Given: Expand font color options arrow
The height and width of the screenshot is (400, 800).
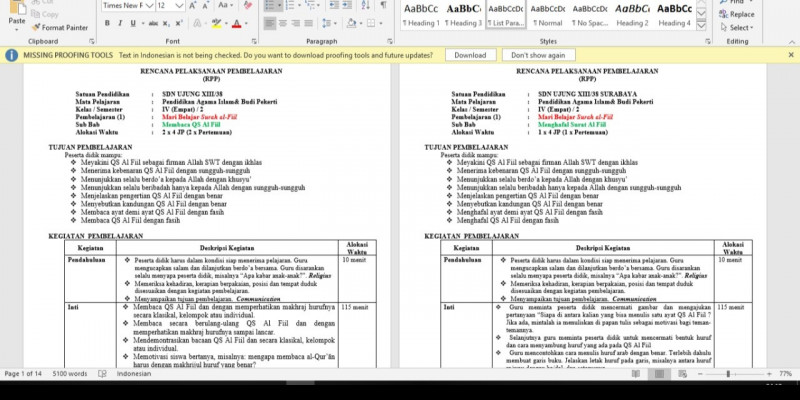Looking at the screenshot, I should pos(246,23).
